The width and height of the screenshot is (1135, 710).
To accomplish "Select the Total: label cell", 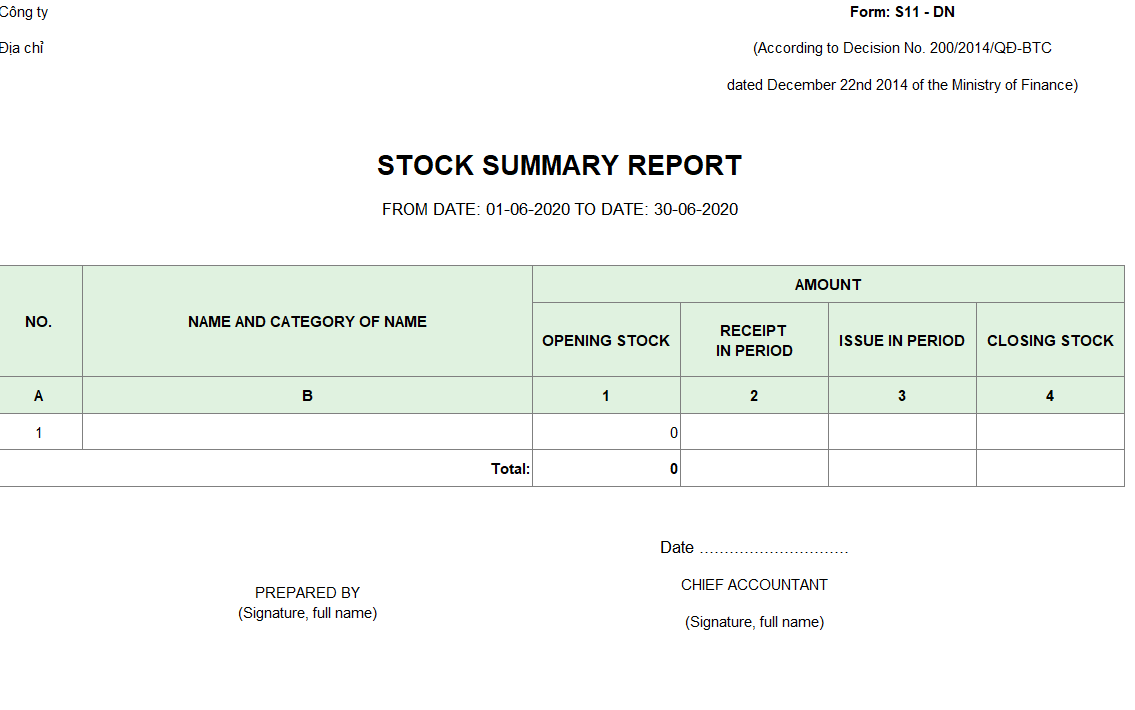I will click(266, 468).
